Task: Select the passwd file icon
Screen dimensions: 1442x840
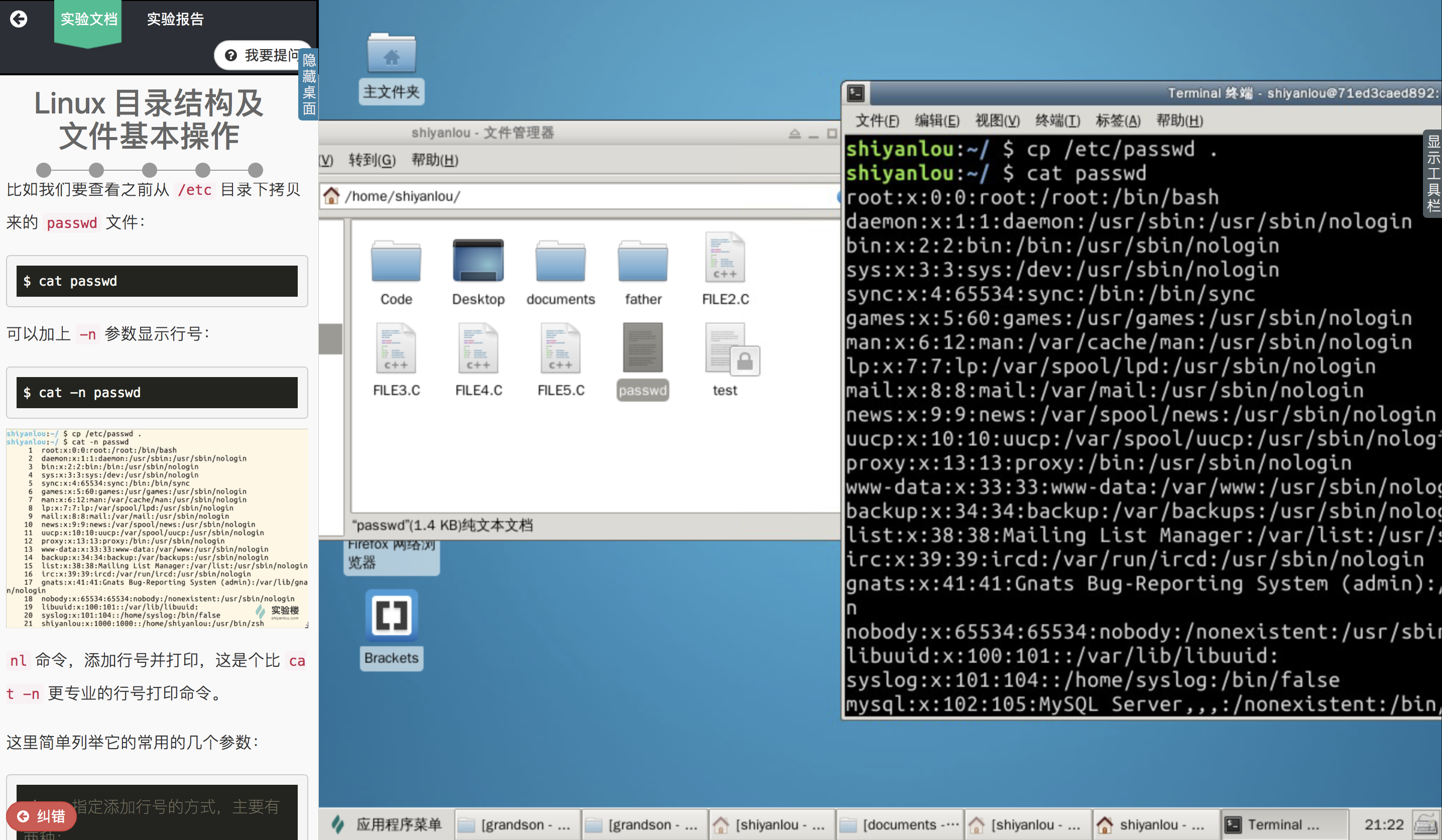Action: click(x=643, y=348)
